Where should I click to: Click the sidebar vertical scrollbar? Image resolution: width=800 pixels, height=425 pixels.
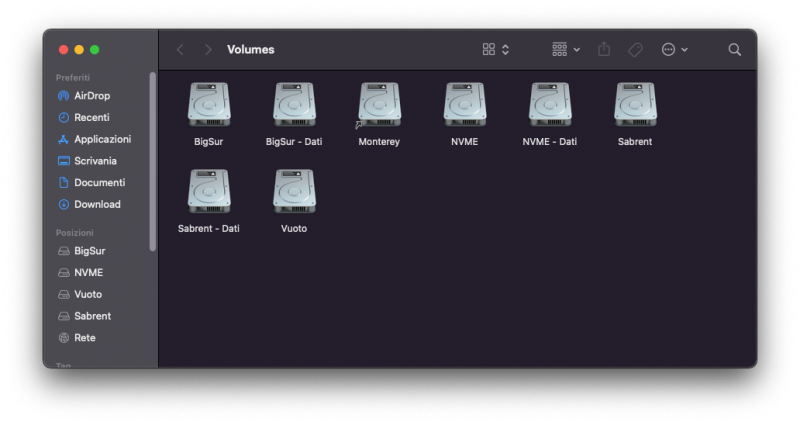pyautogui.click(x=152, y=161)
